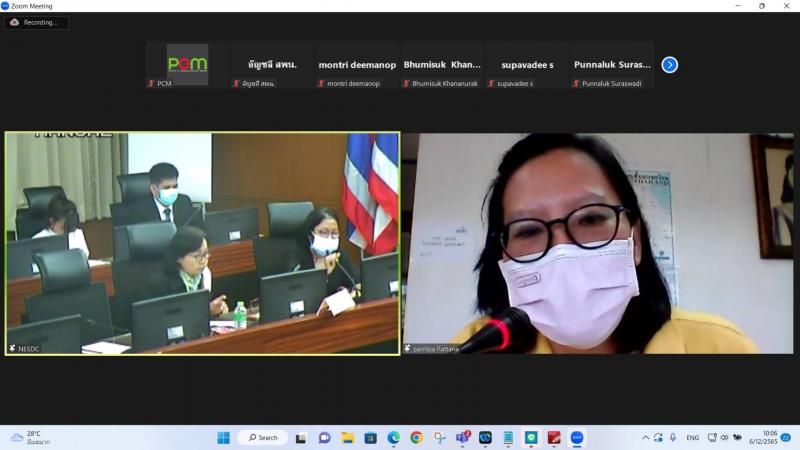The image size is (800, 450).
Task: Select the อัญชลี สพน. participant tile
Action: 272,65
